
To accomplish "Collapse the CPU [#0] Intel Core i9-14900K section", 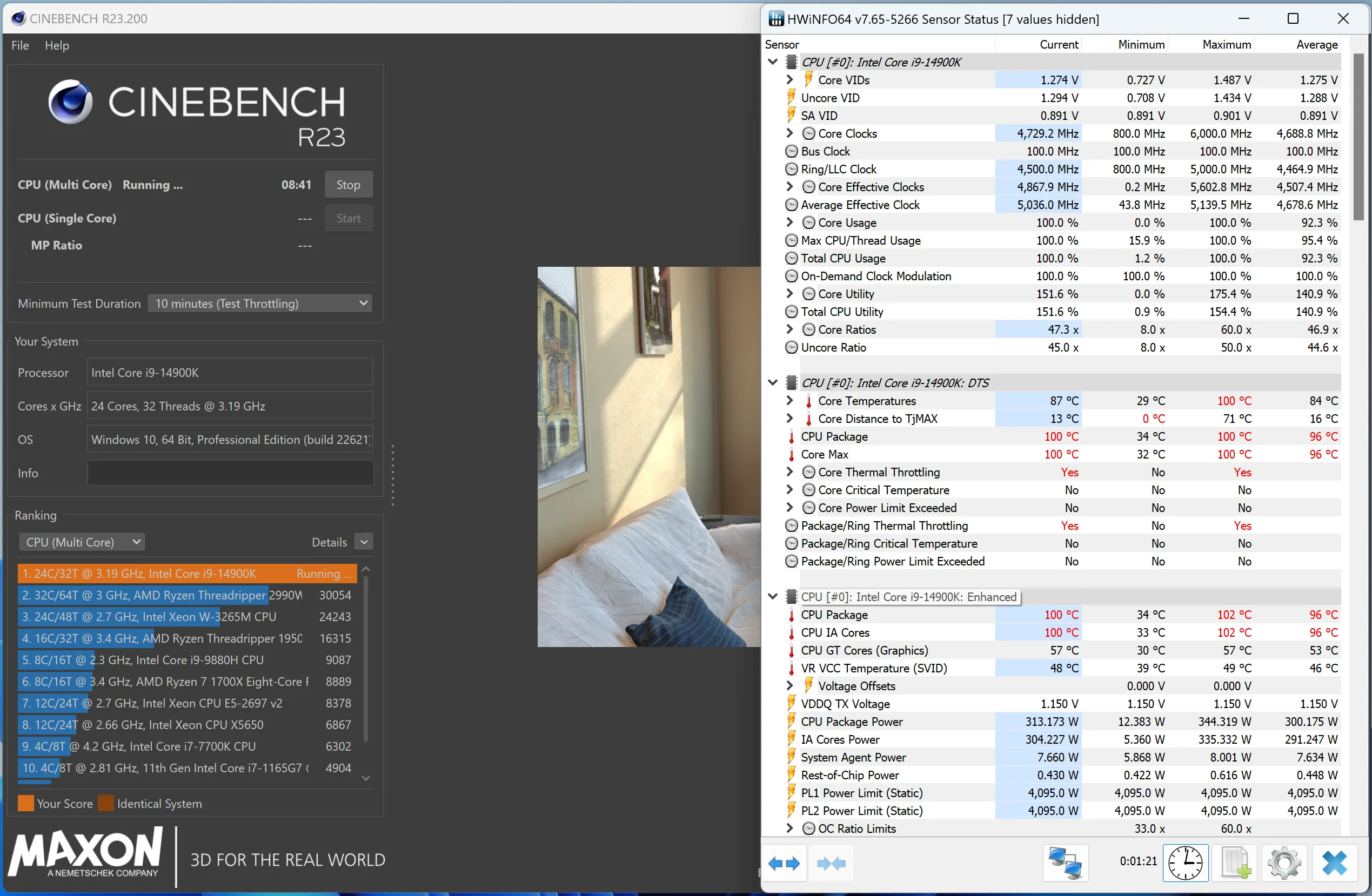I will (773, 62).
